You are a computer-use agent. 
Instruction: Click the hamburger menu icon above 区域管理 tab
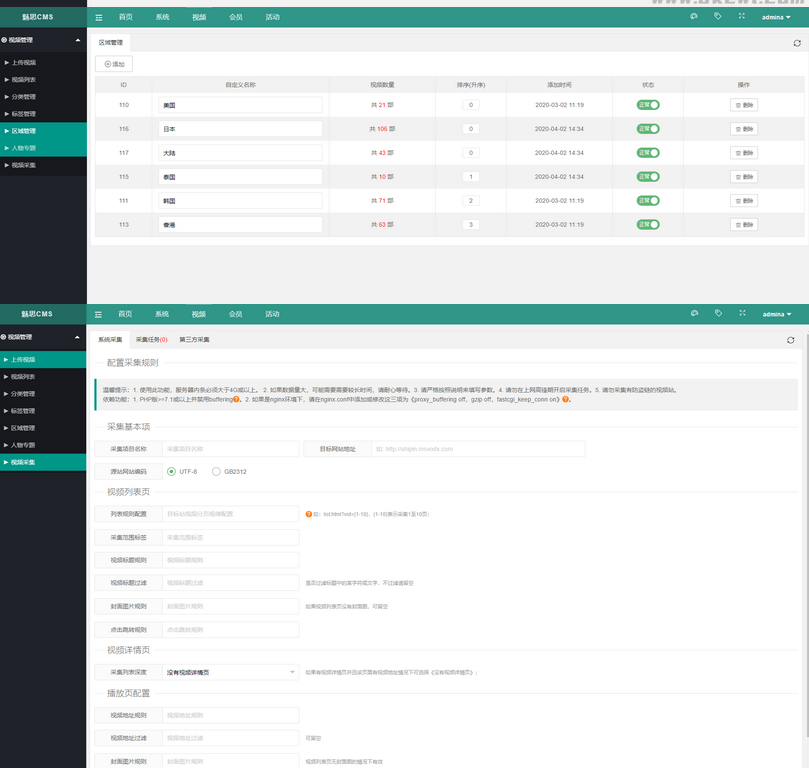98,17
